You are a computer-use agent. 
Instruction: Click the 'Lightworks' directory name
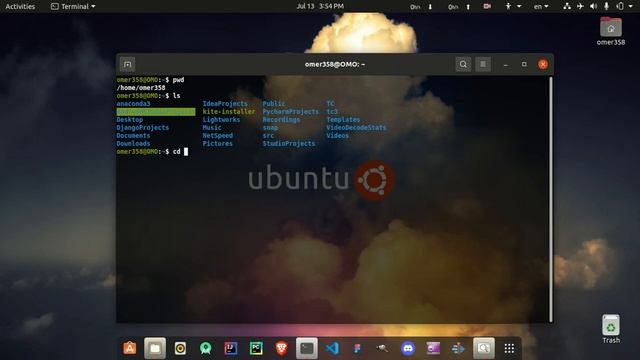(x=221, y=120)
